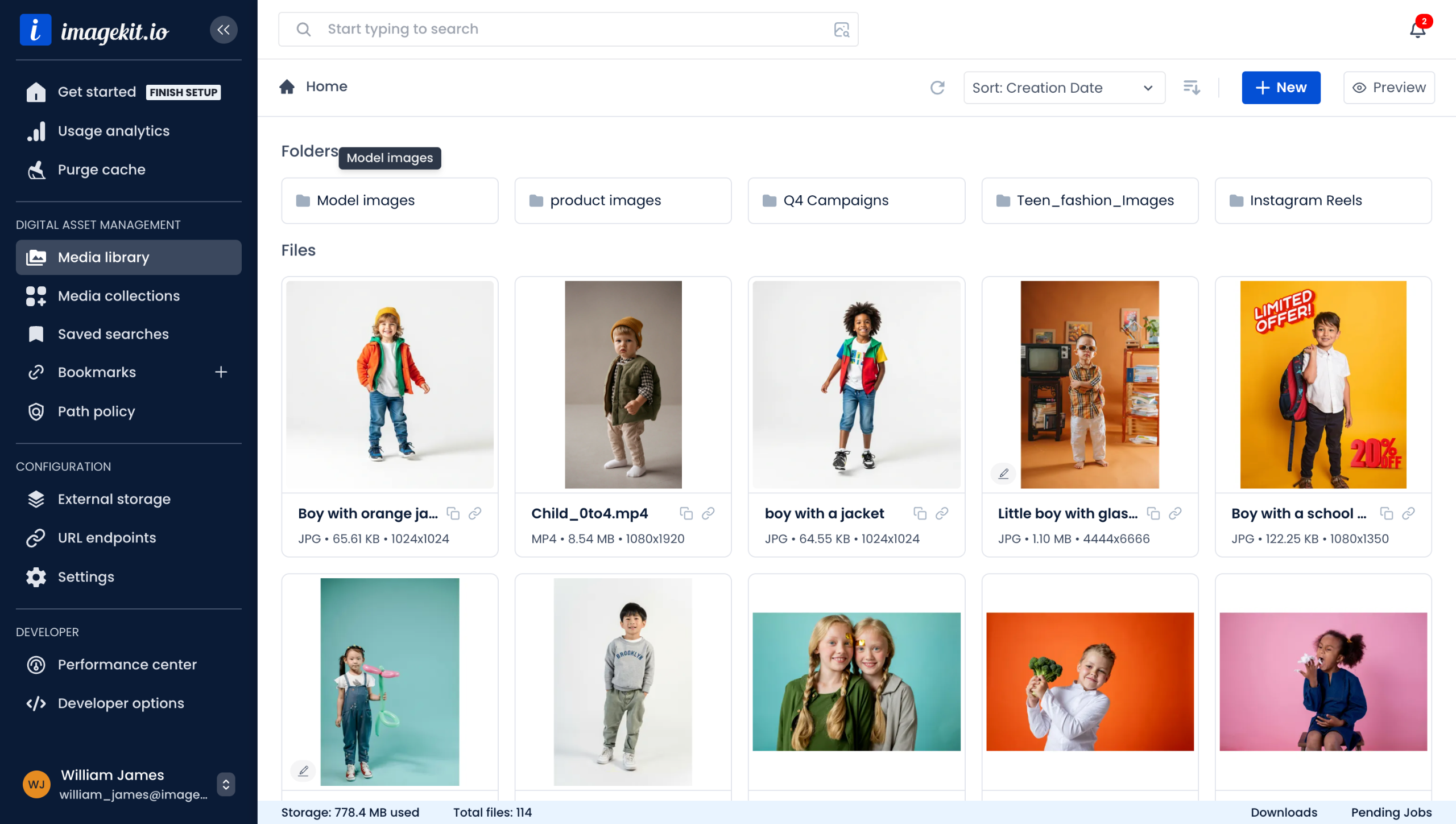Click FINISH SETUP badge
1456x824 pixels.
pos(183,92)
